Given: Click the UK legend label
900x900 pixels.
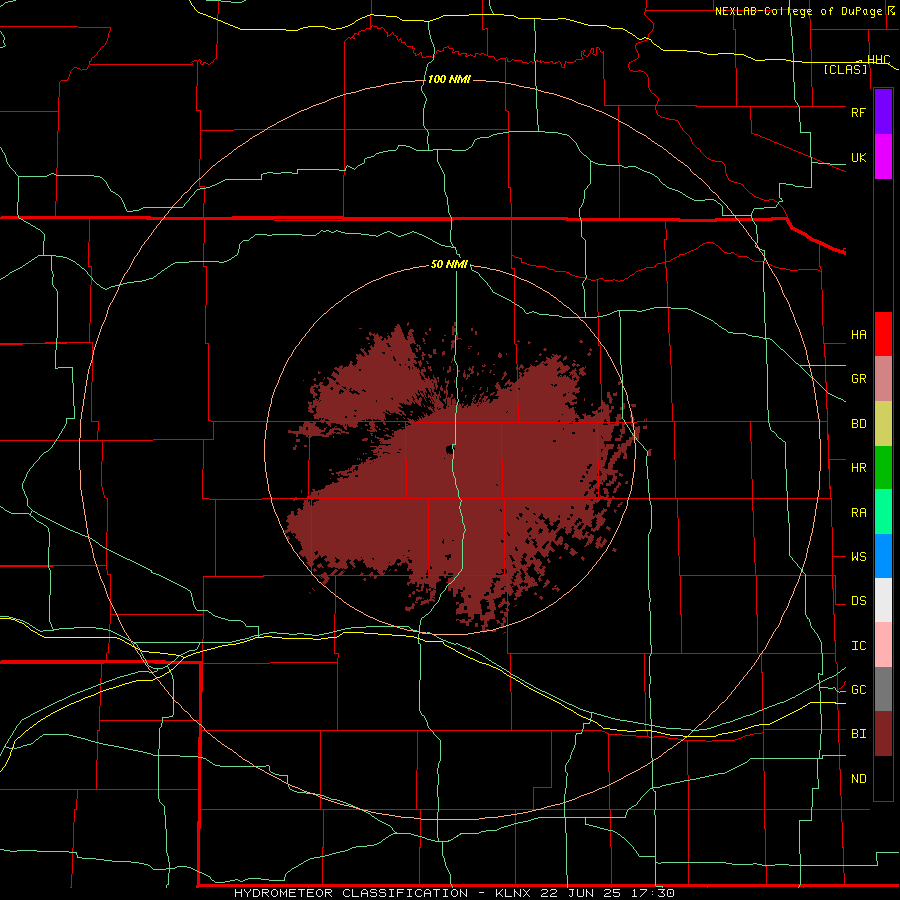Looking at the screenshot, I should 858,157.
